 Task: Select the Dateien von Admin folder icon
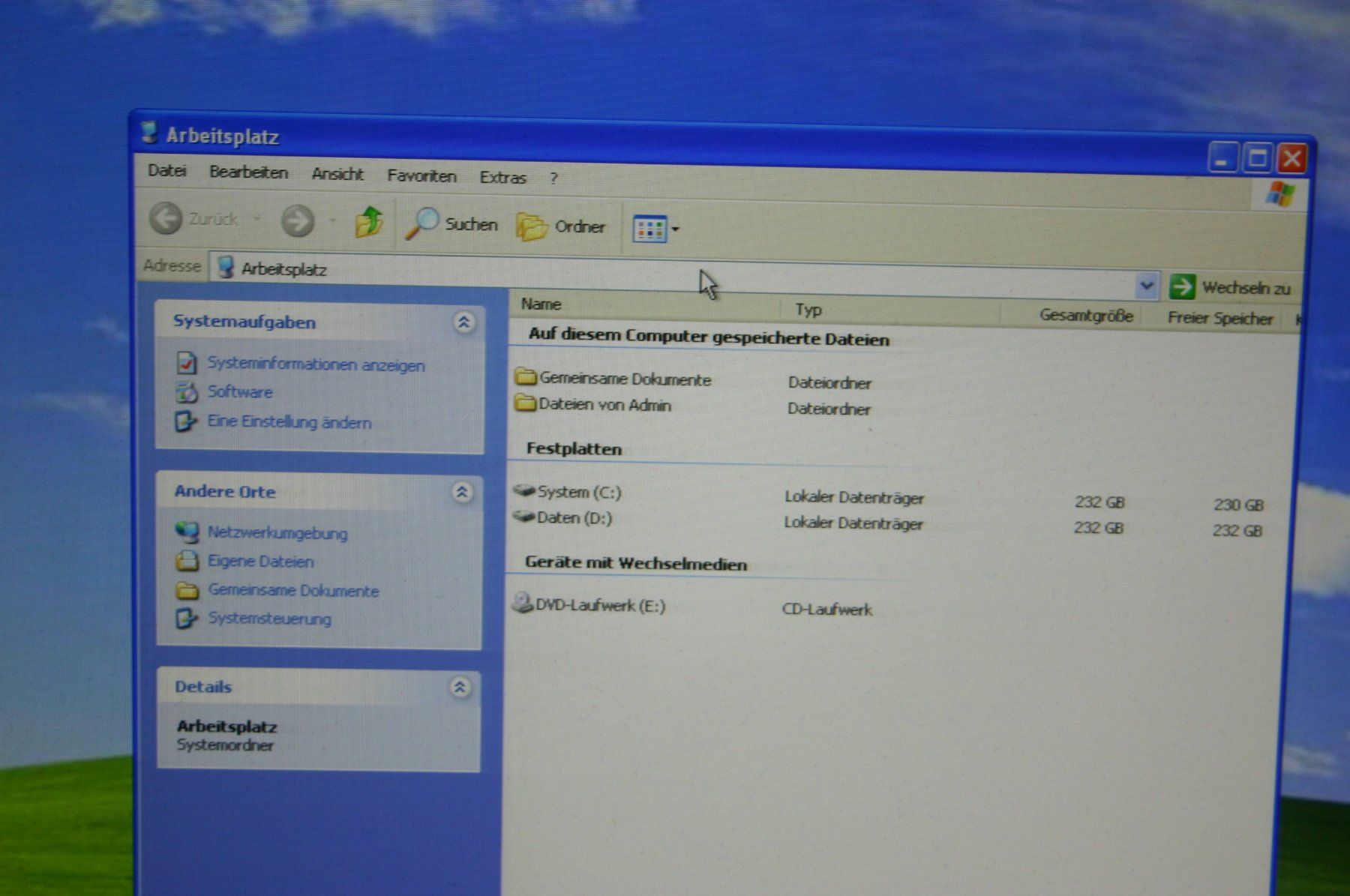(525, 403)
